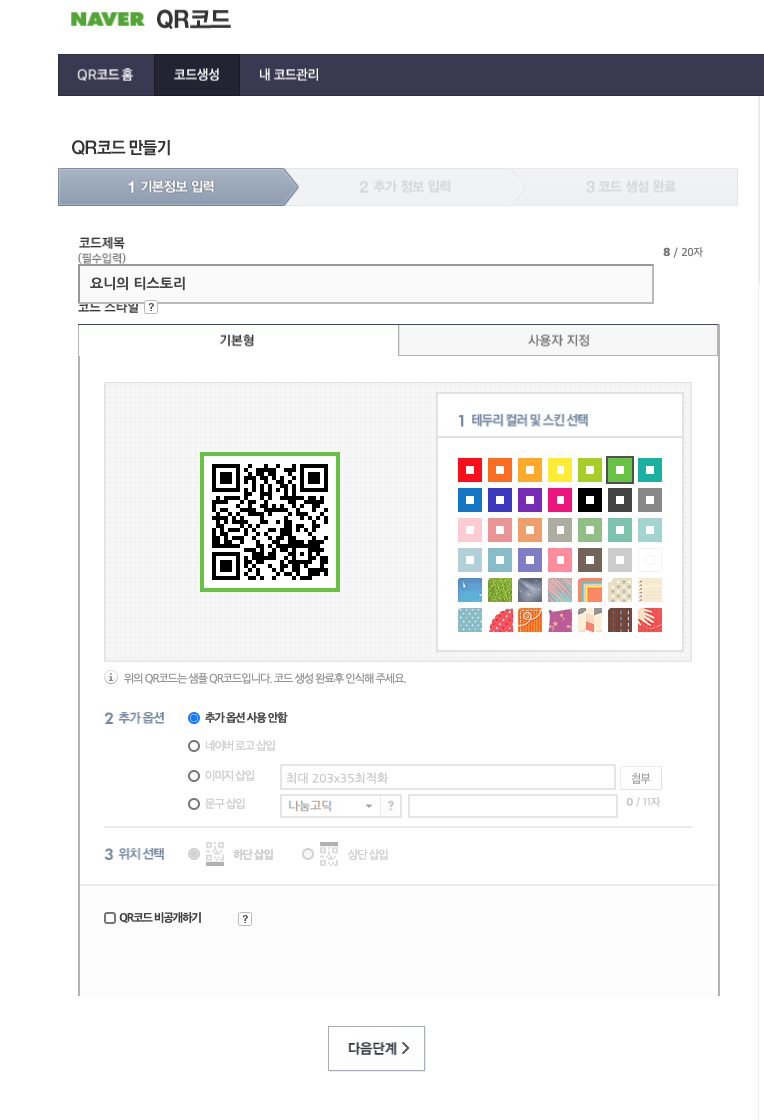Choose the blue polka dot skin

pyautogui.click(x=470, y=620)
